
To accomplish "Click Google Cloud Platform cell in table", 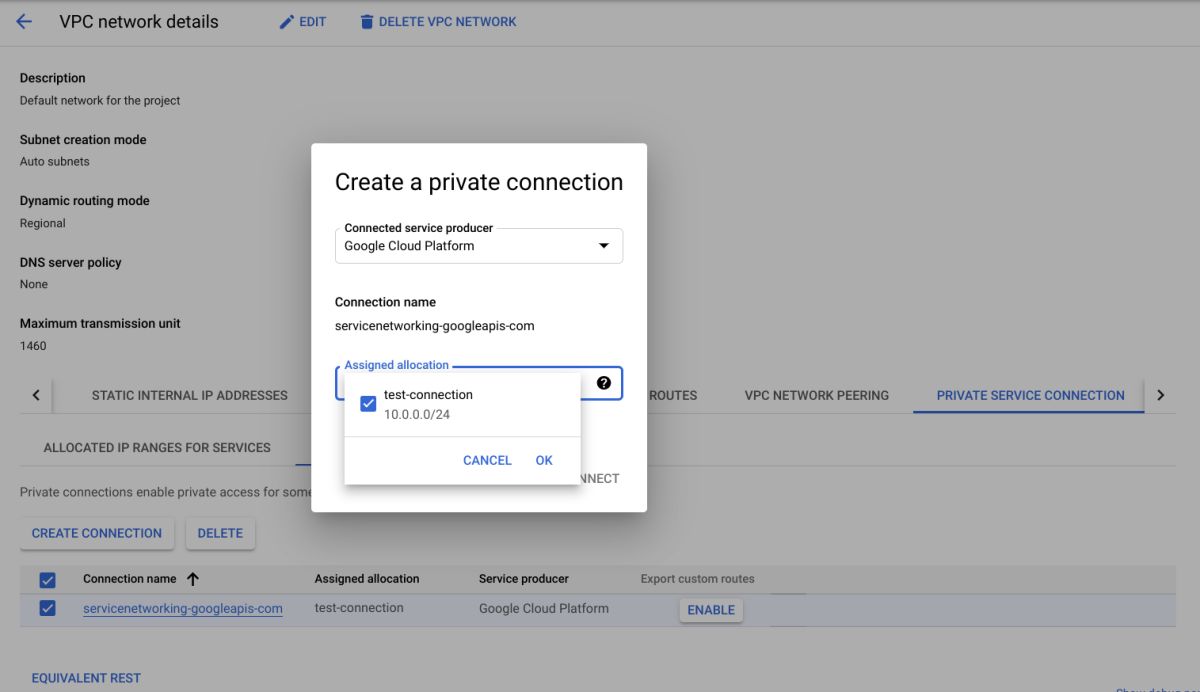I will pyautogui.click(x=544, y=607).
